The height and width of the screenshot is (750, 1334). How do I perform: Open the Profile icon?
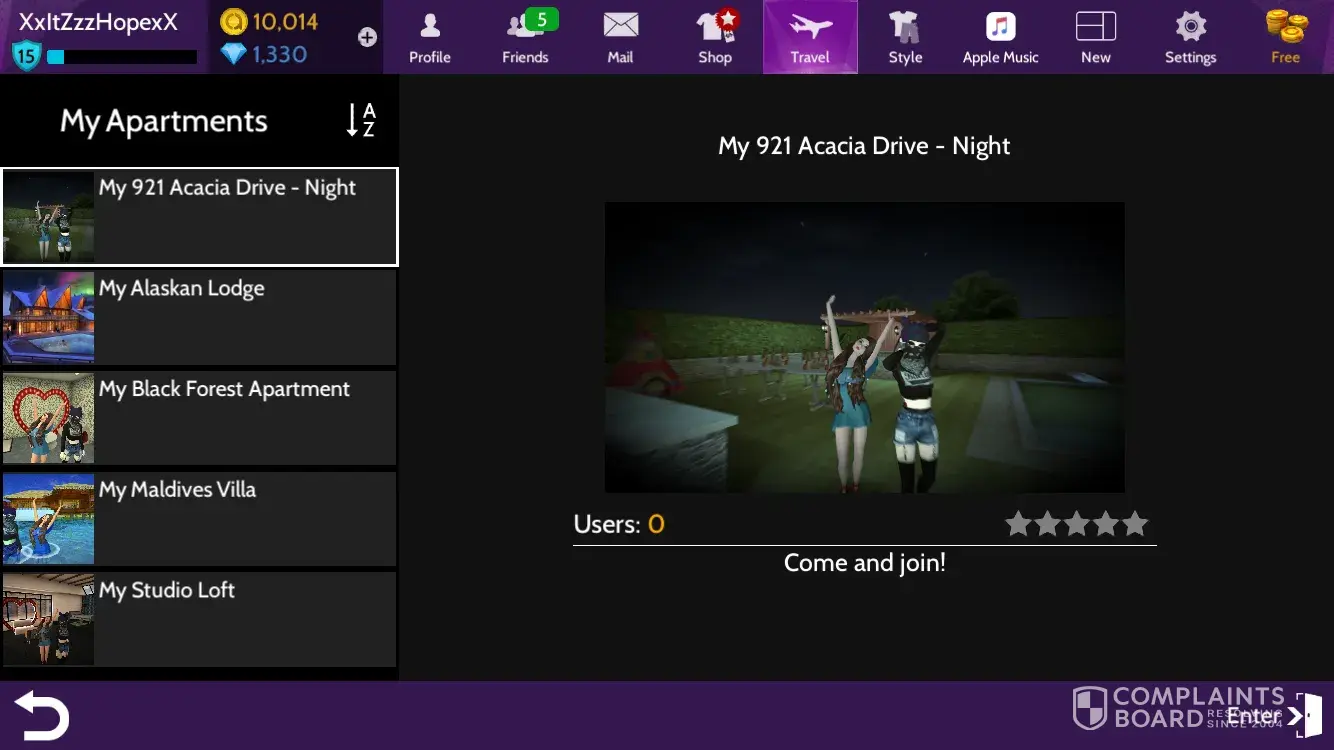(x=429, y=37)
